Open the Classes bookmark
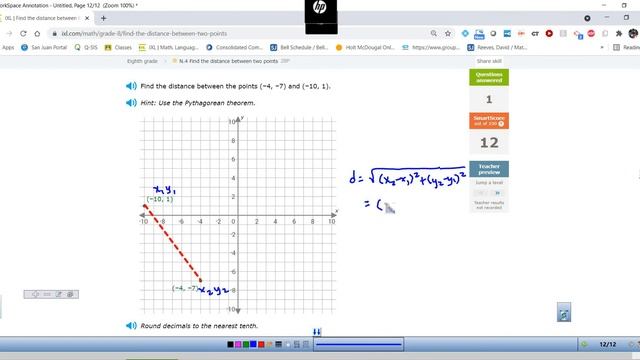The height and width of the screenshot is (360, 640). click(118, 47)
